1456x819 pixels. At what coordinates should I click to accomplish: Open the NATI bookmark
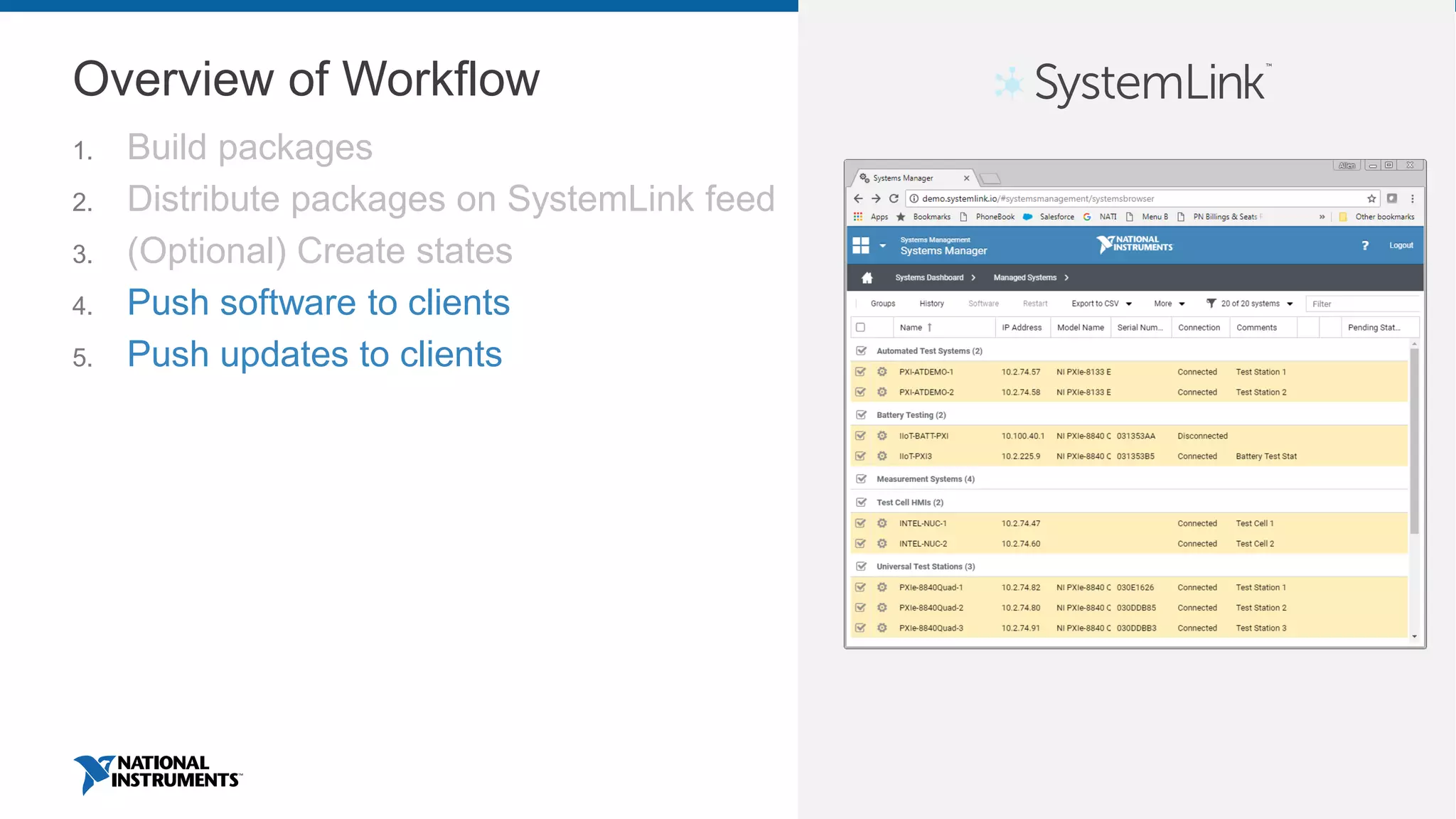1100,217
